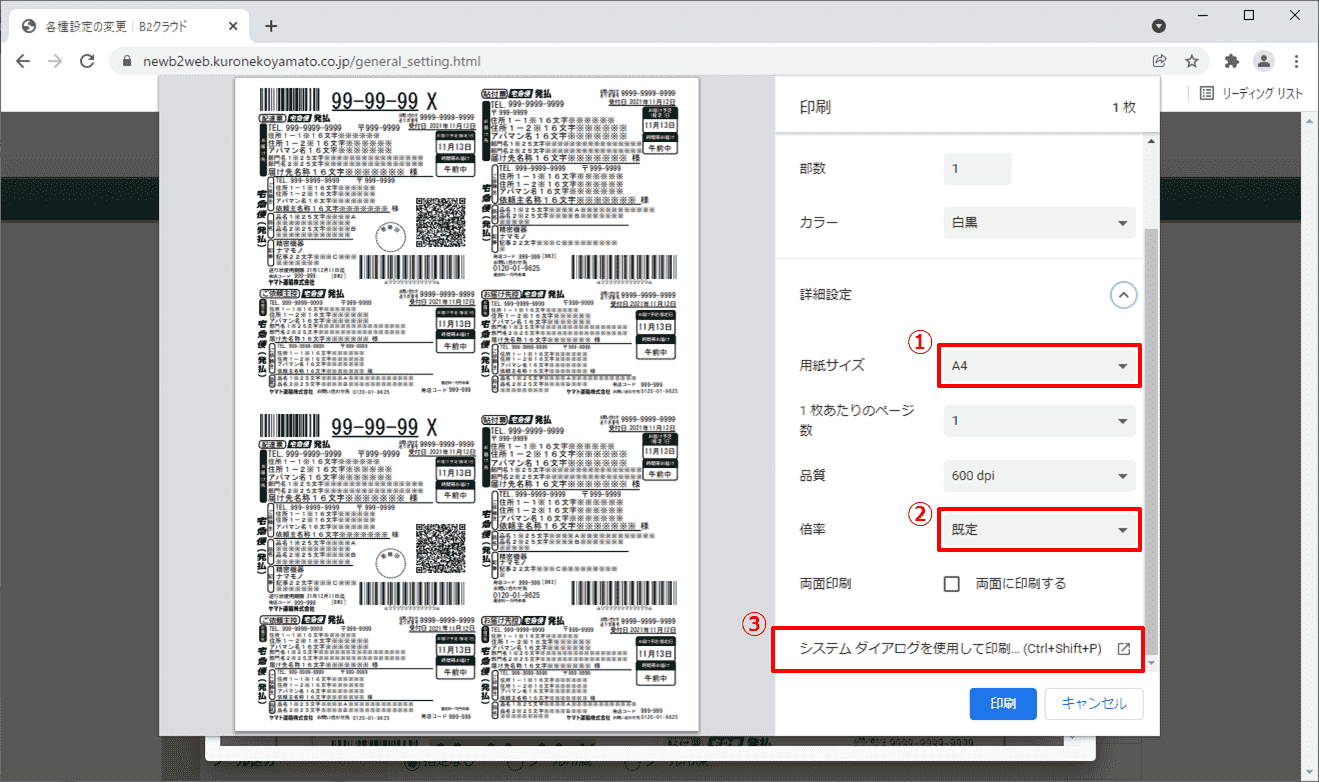Open the Extensions puzzle icon
The height and width of the screenshot is (782, 1319).
point(1232,61)
